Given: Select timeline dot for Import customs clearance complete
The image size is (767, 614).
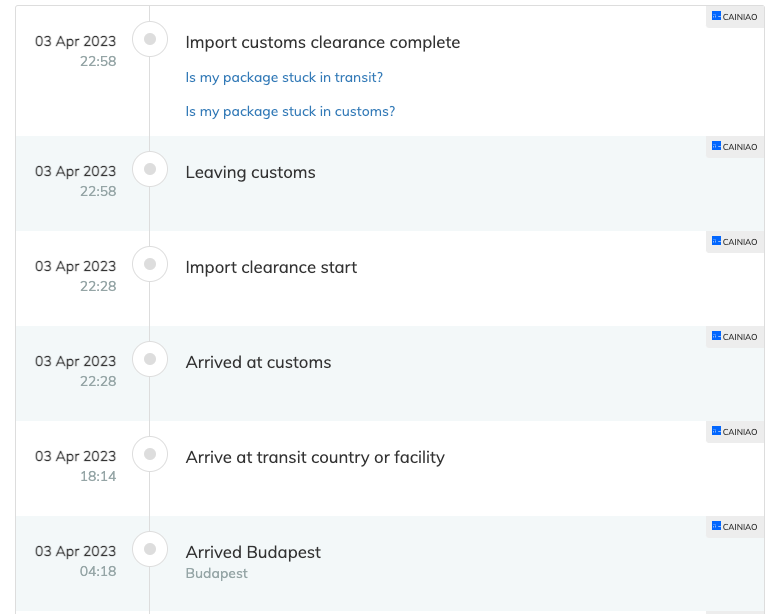Looking at the screenshot, I should click(x=150, y=39).
